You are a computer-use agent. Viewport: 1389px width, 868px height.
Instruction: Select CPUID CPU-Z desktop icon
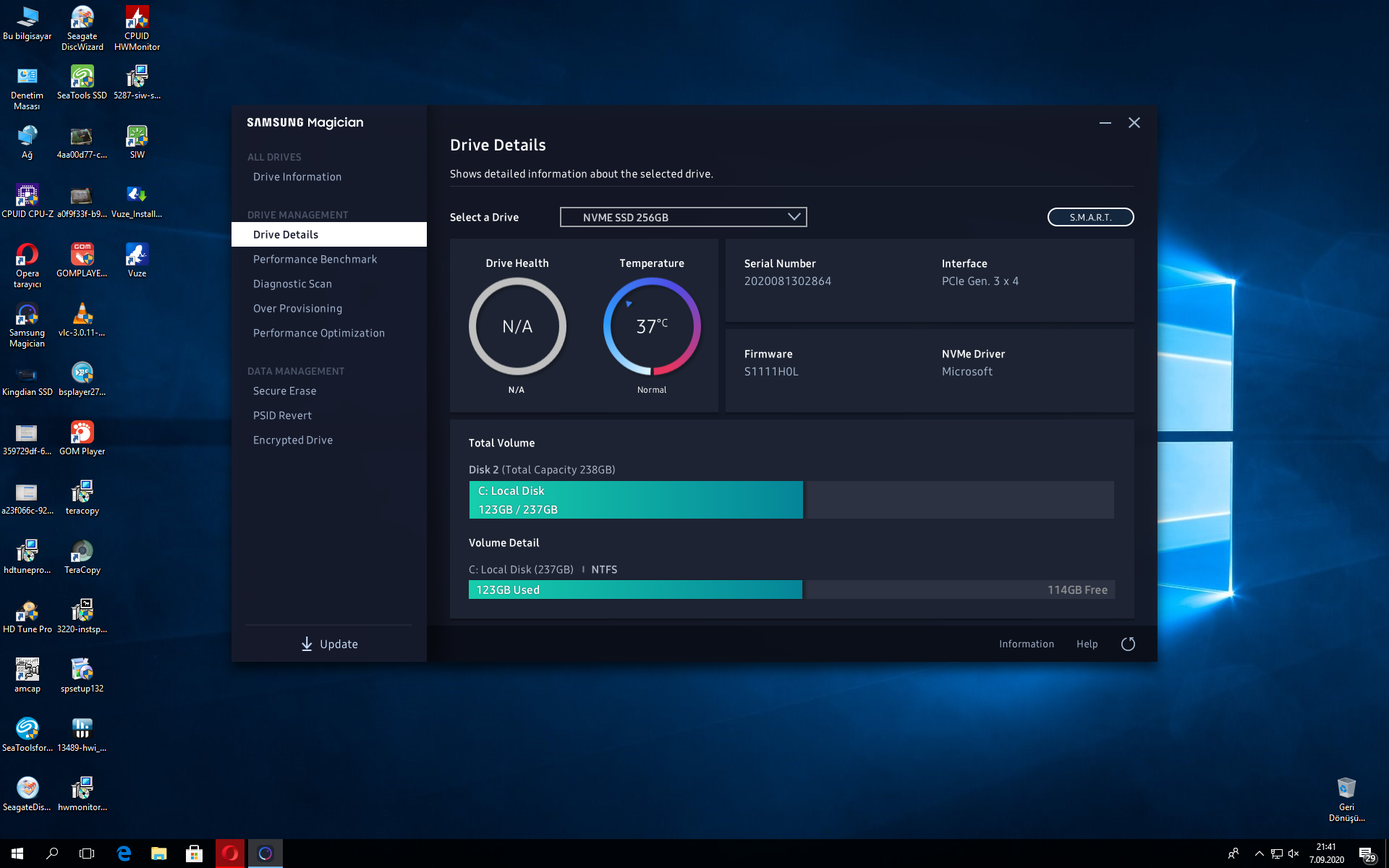[x=27, y=201]
